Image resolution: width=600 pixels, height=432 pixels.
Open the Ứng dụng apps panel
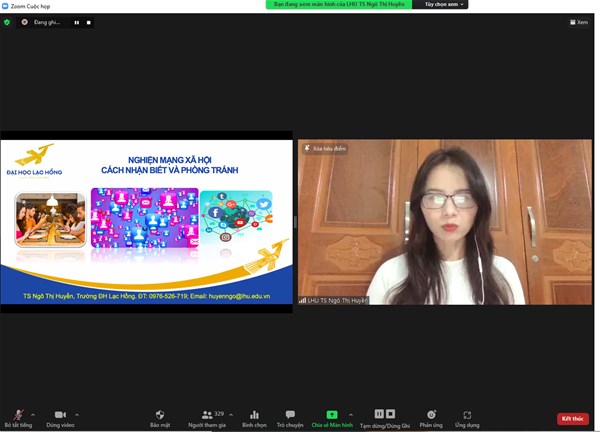[467, 416]
